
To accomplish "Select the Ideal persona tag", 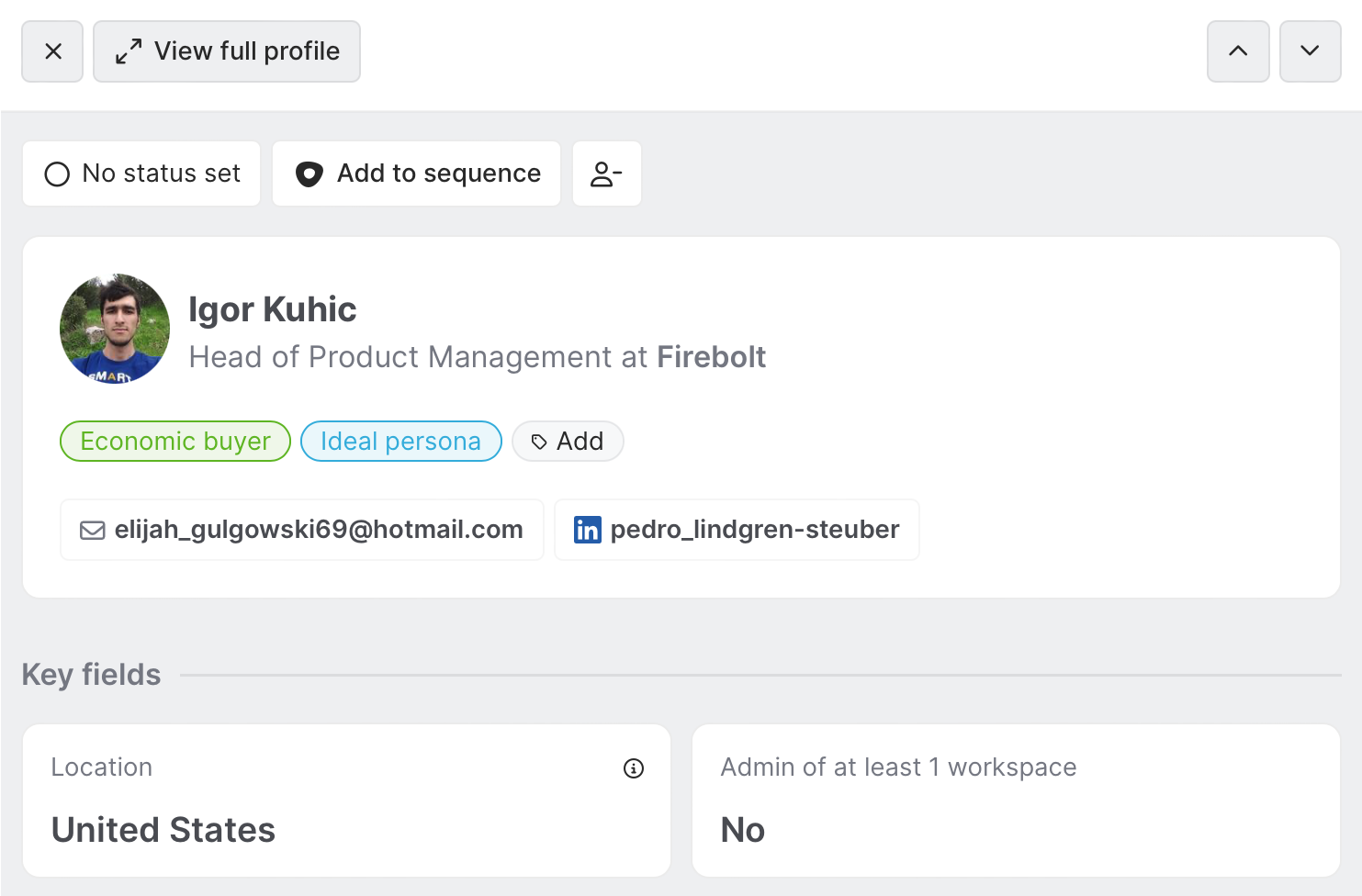I will (400, 442).
